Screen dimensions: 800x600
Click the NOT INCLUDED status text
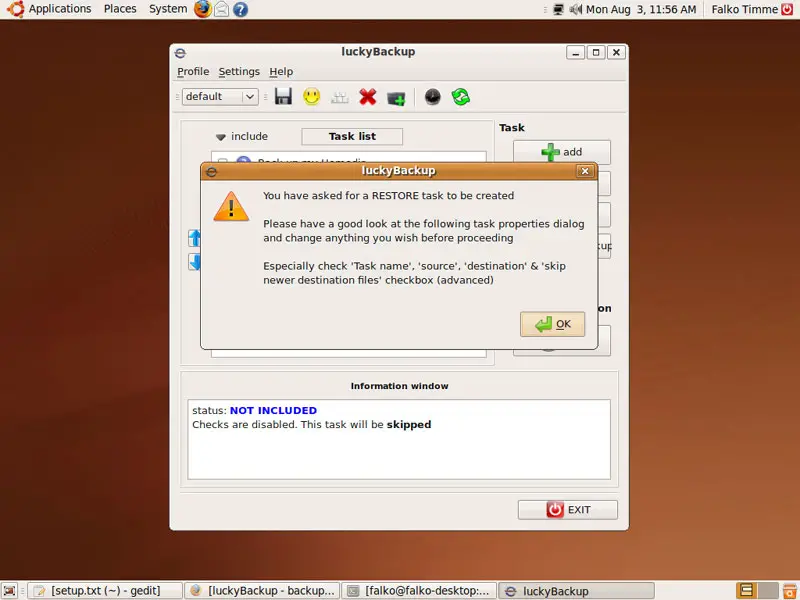(273, 410)
